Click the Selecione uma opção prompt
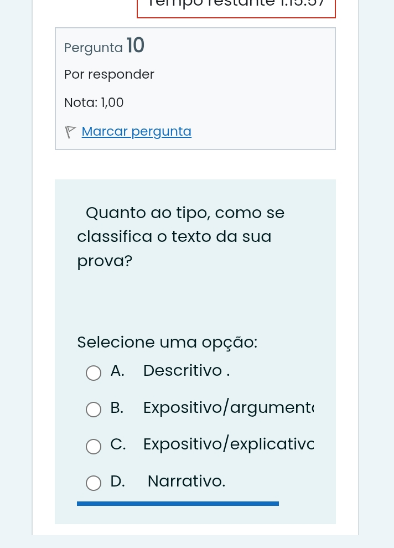The height and width of the screenshot is (548, 394). tap(167, 342)
